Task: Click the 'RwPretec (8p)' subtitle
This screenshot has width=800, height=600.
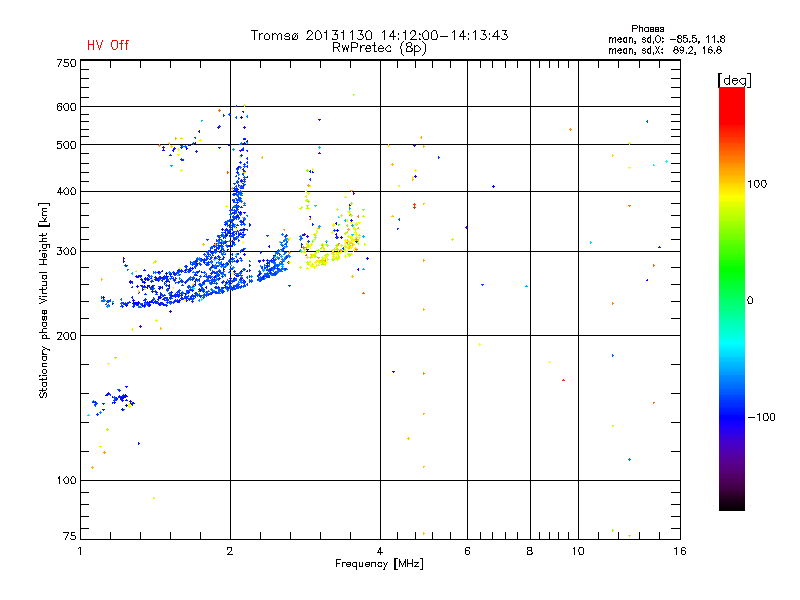Action: [379, 48]
